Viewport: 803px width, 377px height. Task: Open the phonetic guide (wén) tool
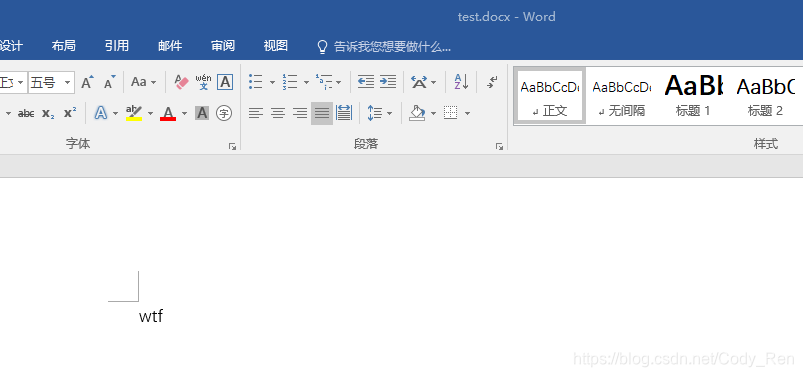pos(203,82)
